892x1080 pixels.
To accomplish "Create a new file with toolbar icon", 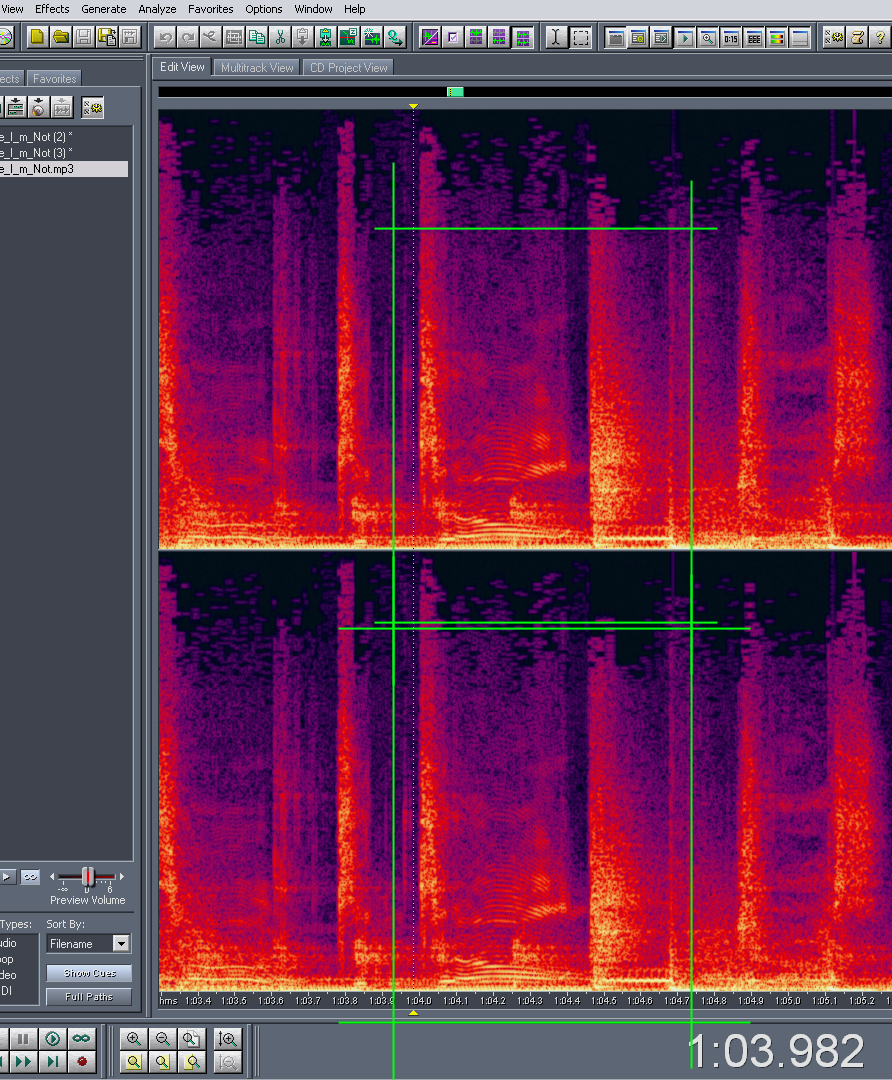I will [37, 38].
